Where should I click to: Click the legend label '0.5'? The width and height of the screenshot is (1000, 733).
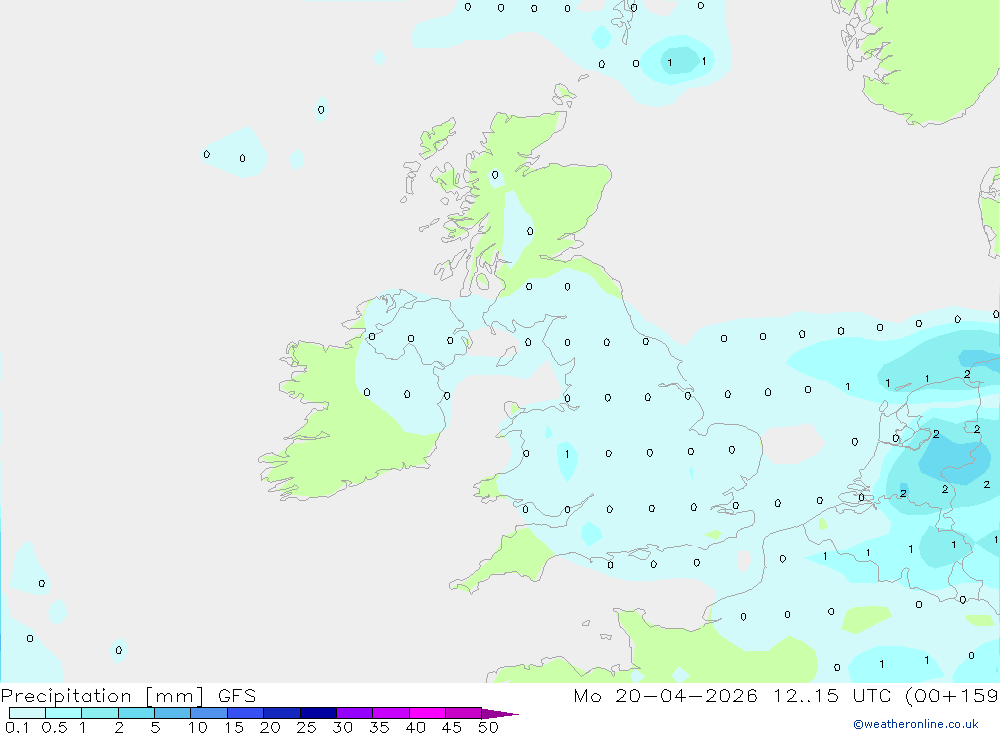[x=54, y=727]
